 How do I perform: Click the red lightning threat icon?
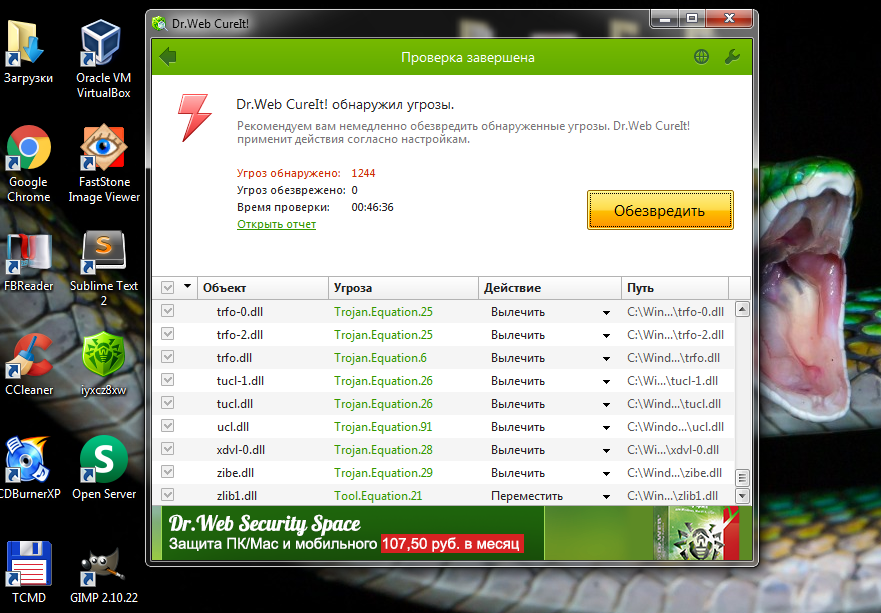pyautogui.click(x=194, y=117)
